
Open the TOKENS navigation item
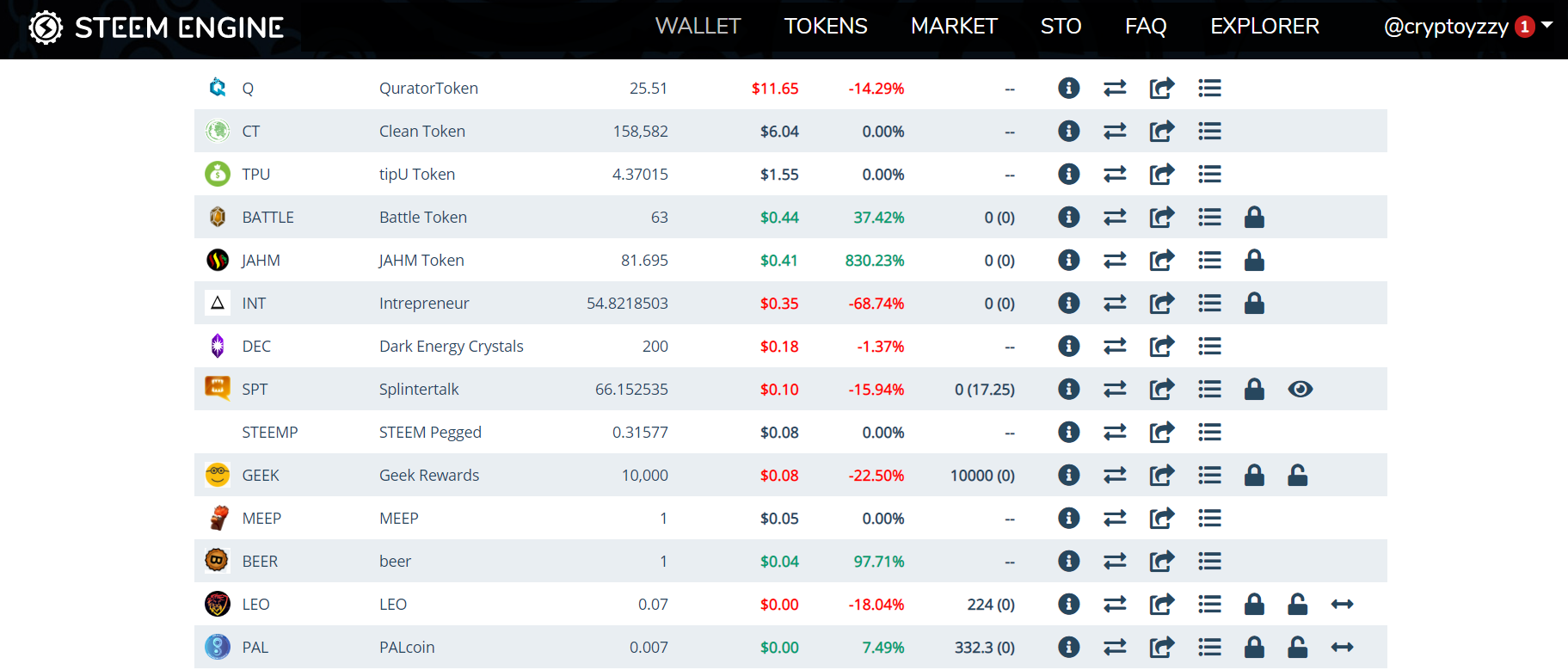(826, 26)
